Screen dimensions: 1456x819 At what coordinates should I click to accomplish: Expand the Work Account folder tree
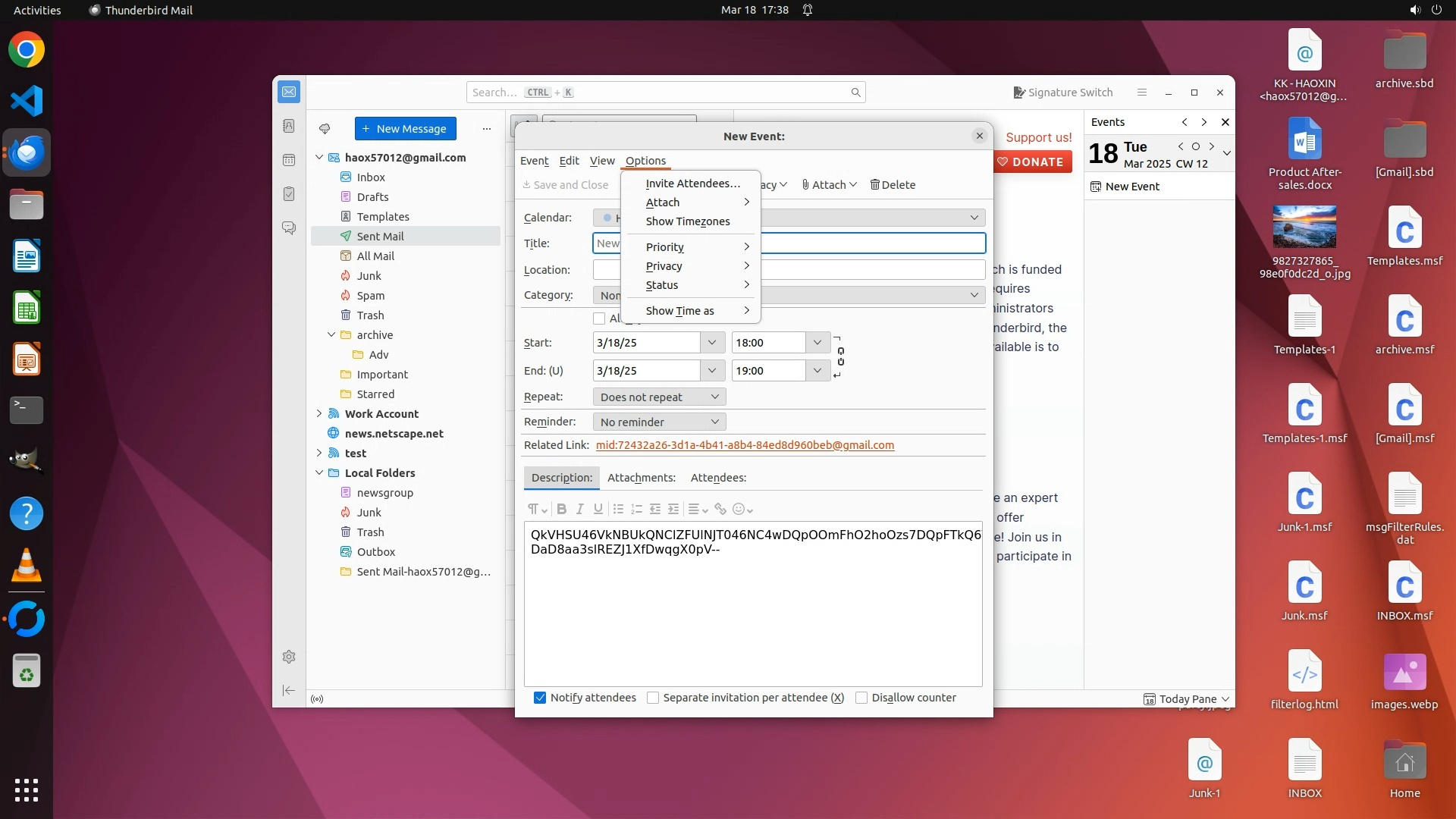pos(319,414)
